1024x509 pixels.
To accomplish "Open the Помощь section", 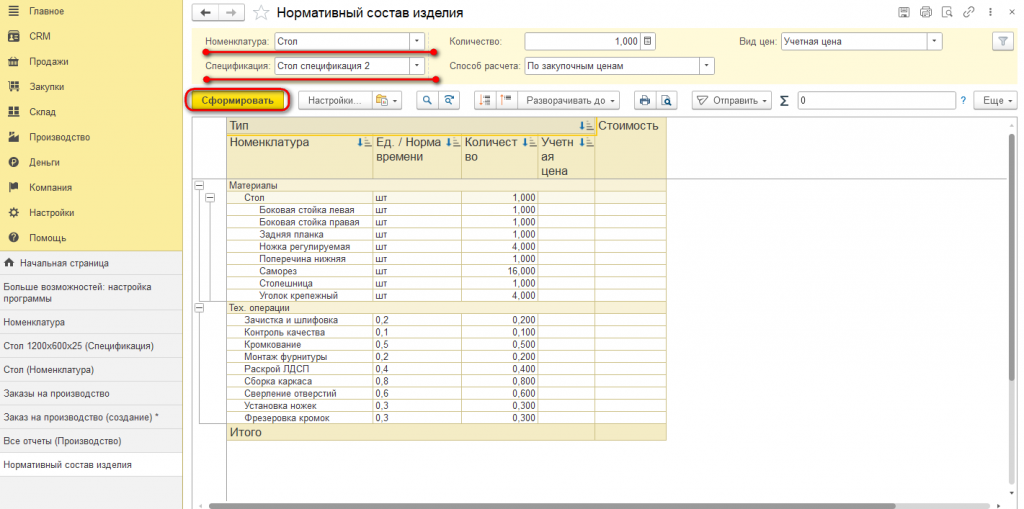I will 47,238.
